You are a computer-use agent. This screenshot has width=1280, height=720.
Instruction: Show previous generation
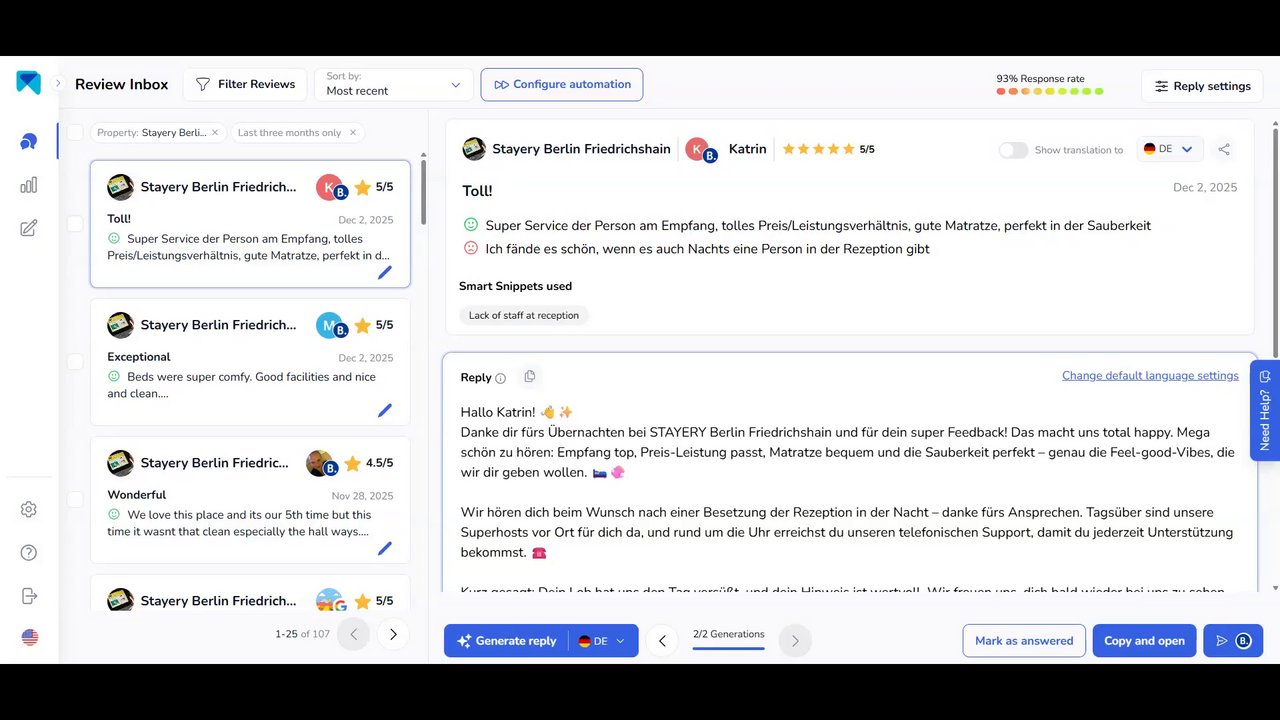click(662, 641)
